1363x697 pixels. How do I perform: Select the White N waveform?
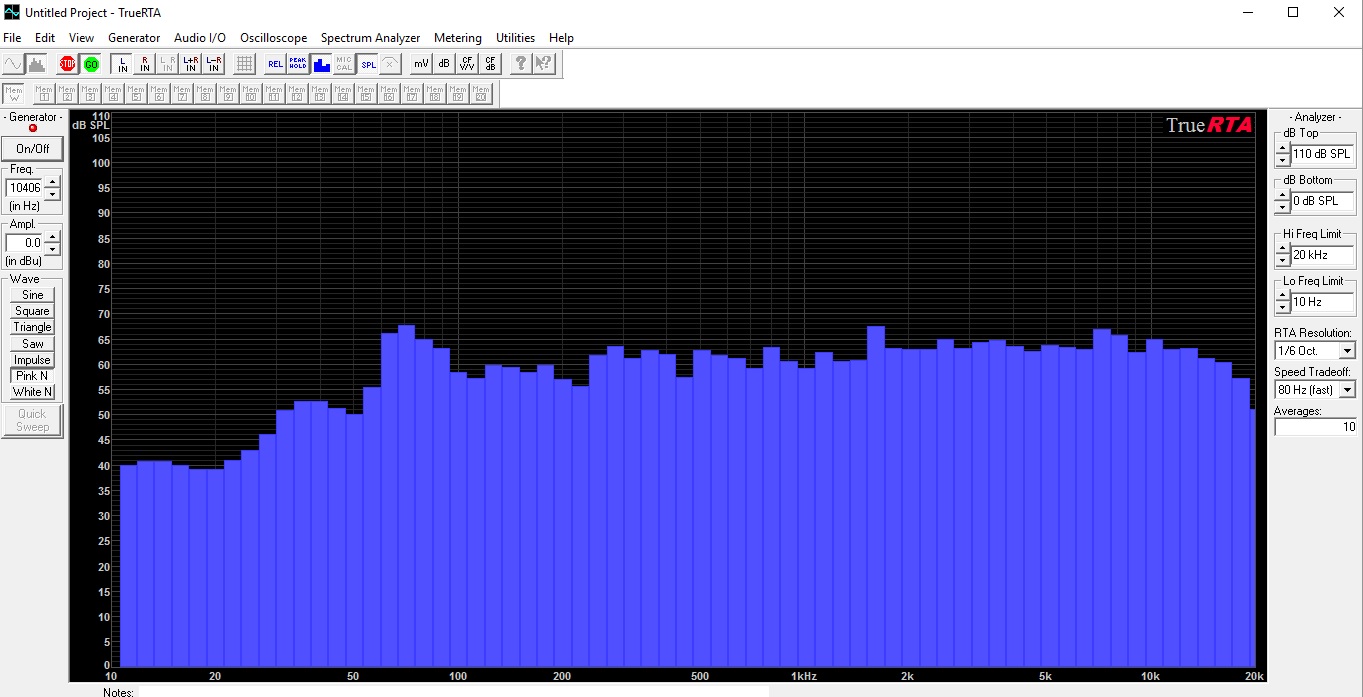pos(33,392)
